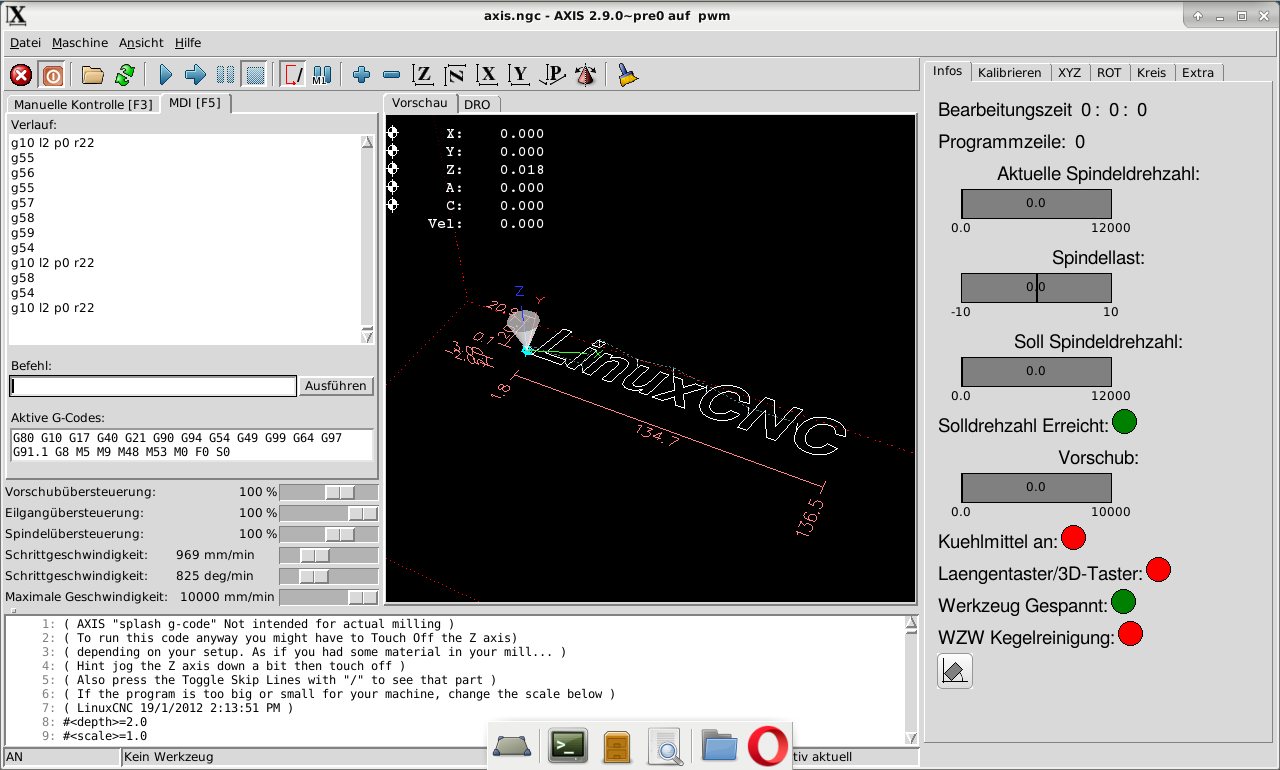Image resolution: width=1280 pixels, height=770 pixels.
Task: Open the Ansicht menu
Action: click(141, 43)
